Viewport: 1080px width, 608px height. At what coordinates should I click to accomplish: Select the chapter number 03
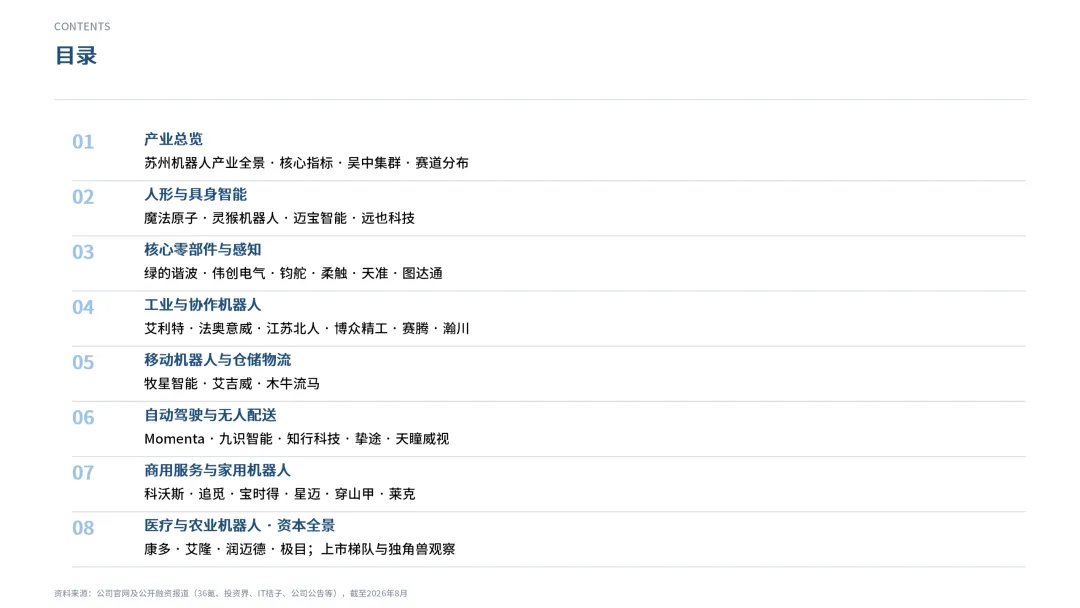[83, 252]
